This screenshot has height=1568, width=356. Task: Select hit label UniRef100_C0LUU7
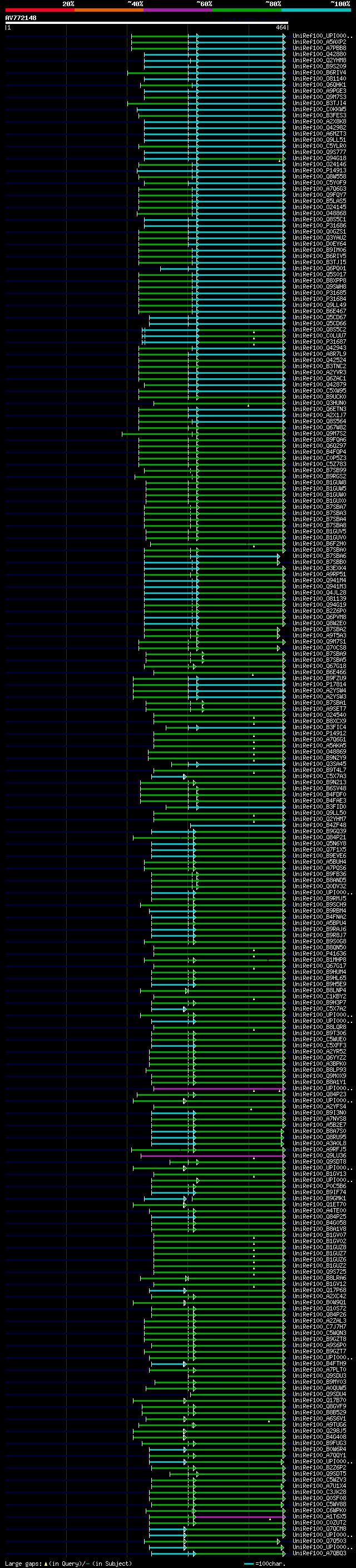click(319, 335)
